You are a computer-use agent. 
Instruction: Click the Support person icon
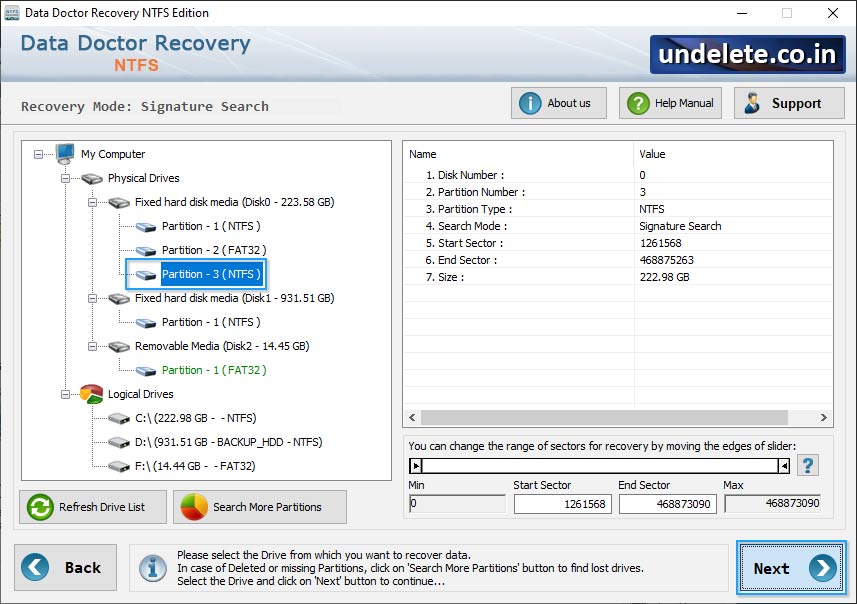(751, 102)
